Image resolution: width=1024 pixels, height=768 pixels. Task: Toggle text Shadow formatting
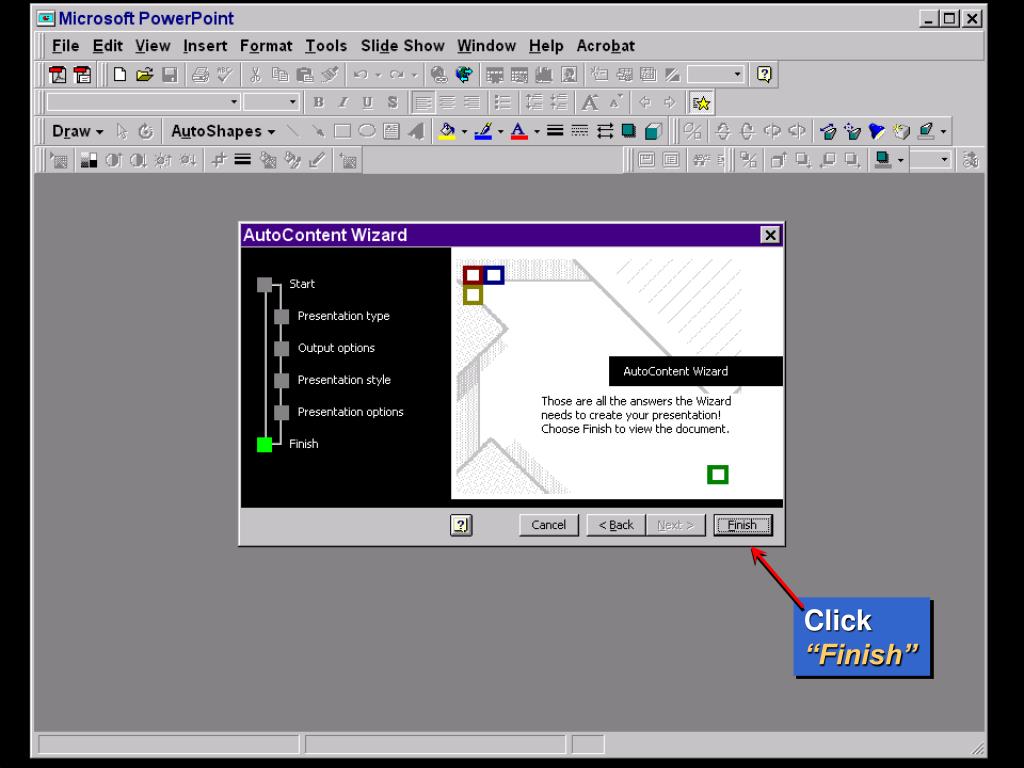(x=392, y=103)
